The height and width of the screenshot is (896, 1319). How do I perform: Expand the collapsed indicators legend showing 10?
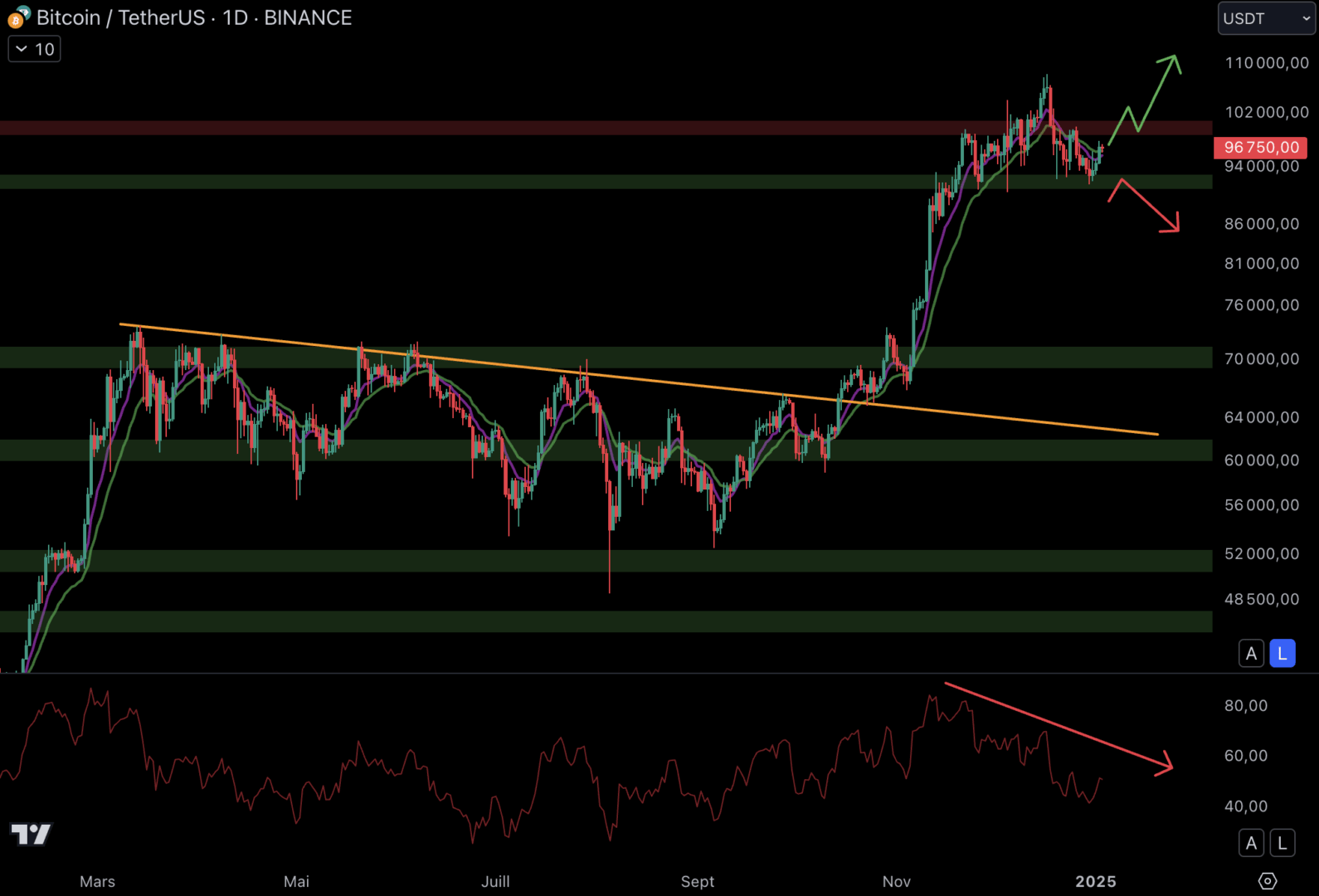click(x=34, y=50)
